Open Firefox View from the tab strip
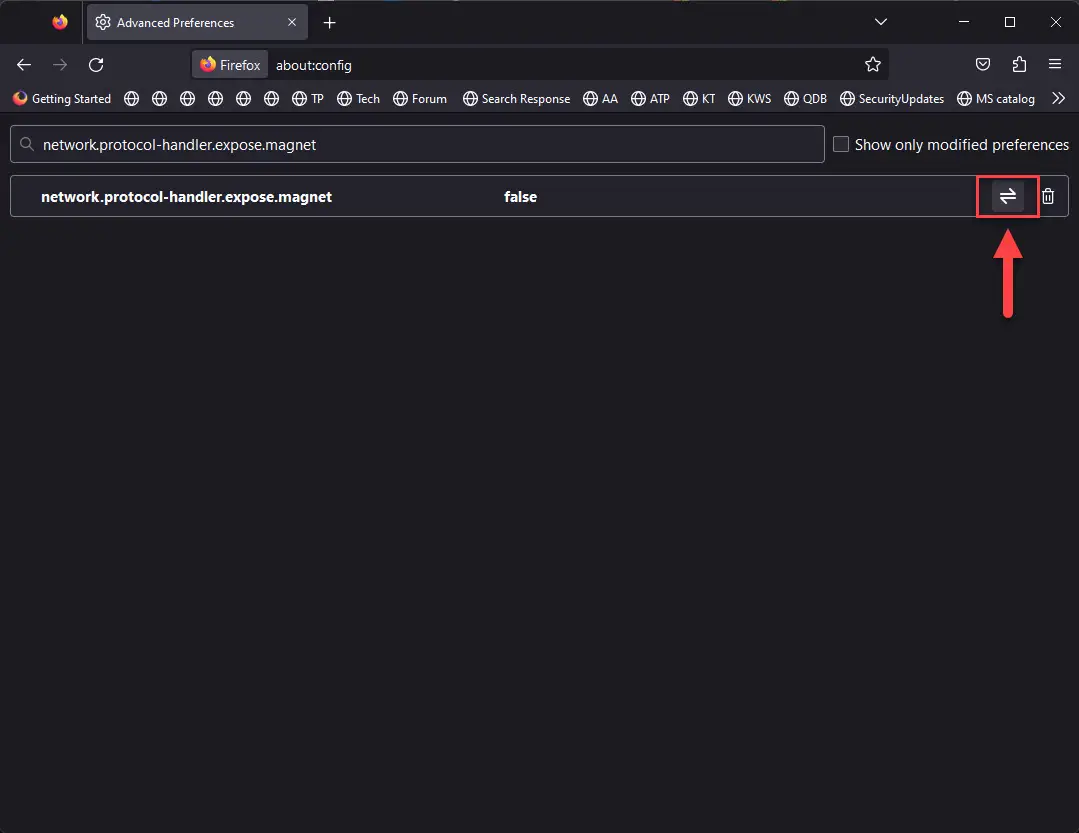The width and height of the screenshot is (1079, 833). [x=60, y=22]
